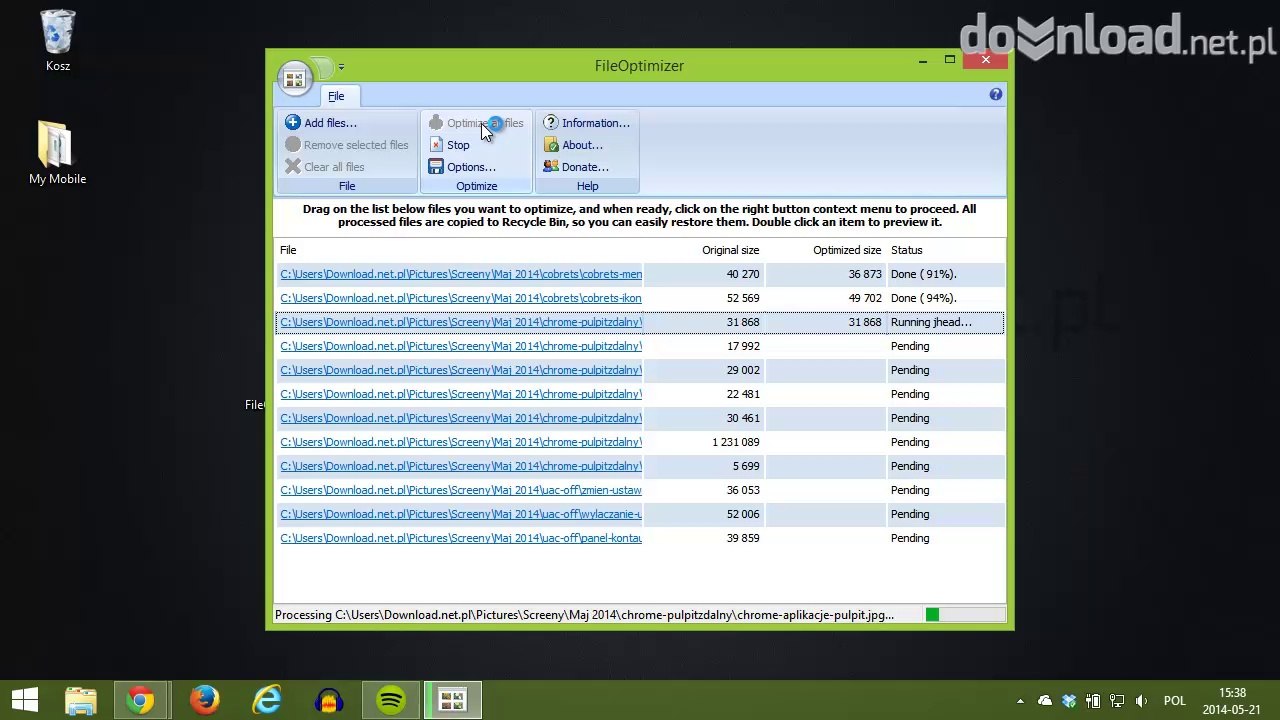Select the My Mobile folder on the desktop
The width and height of the screenshot is (1280, 720).
(x=58, y=153)
